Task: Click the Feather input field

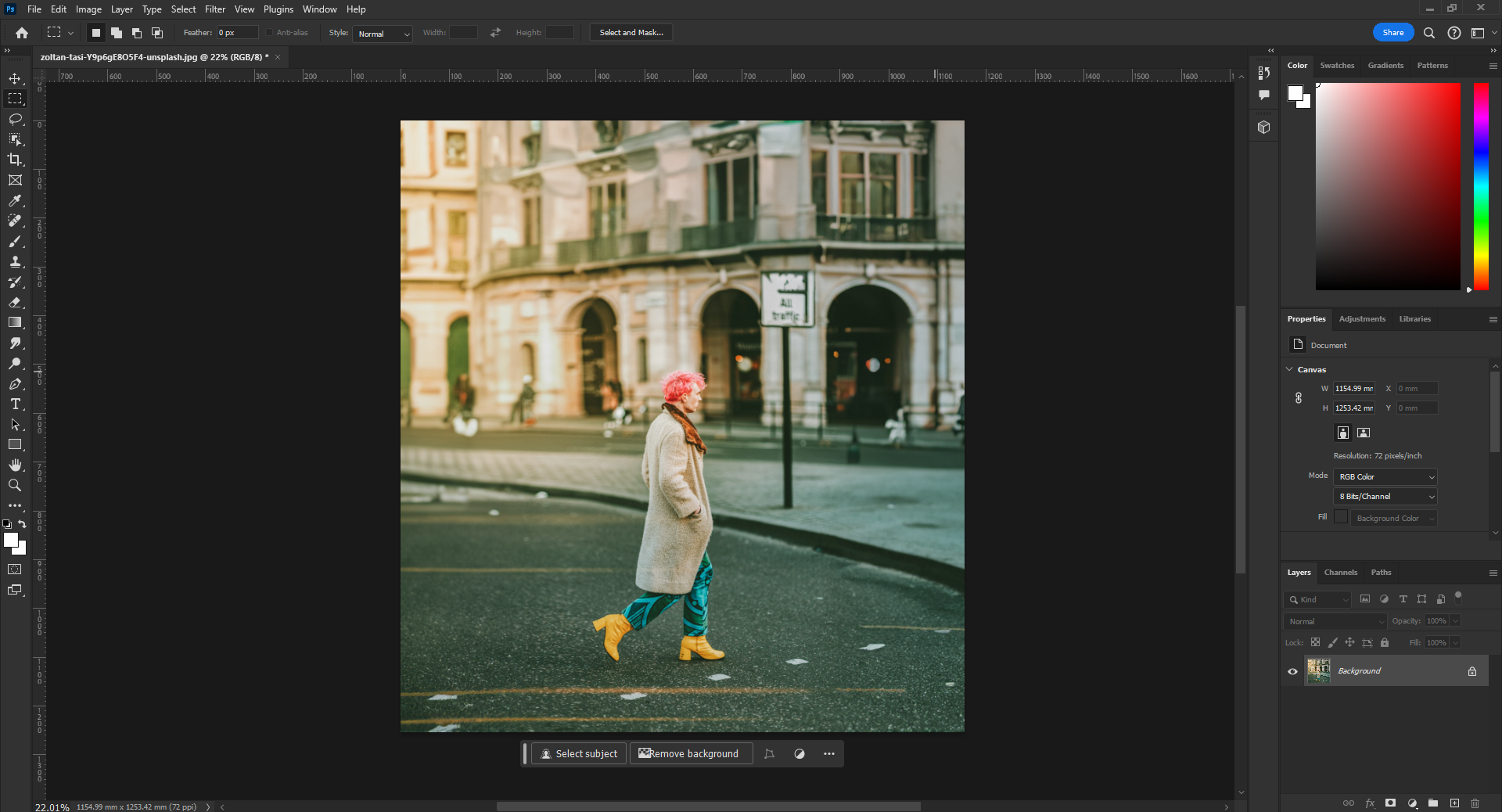Action: [x=237, y=33]
